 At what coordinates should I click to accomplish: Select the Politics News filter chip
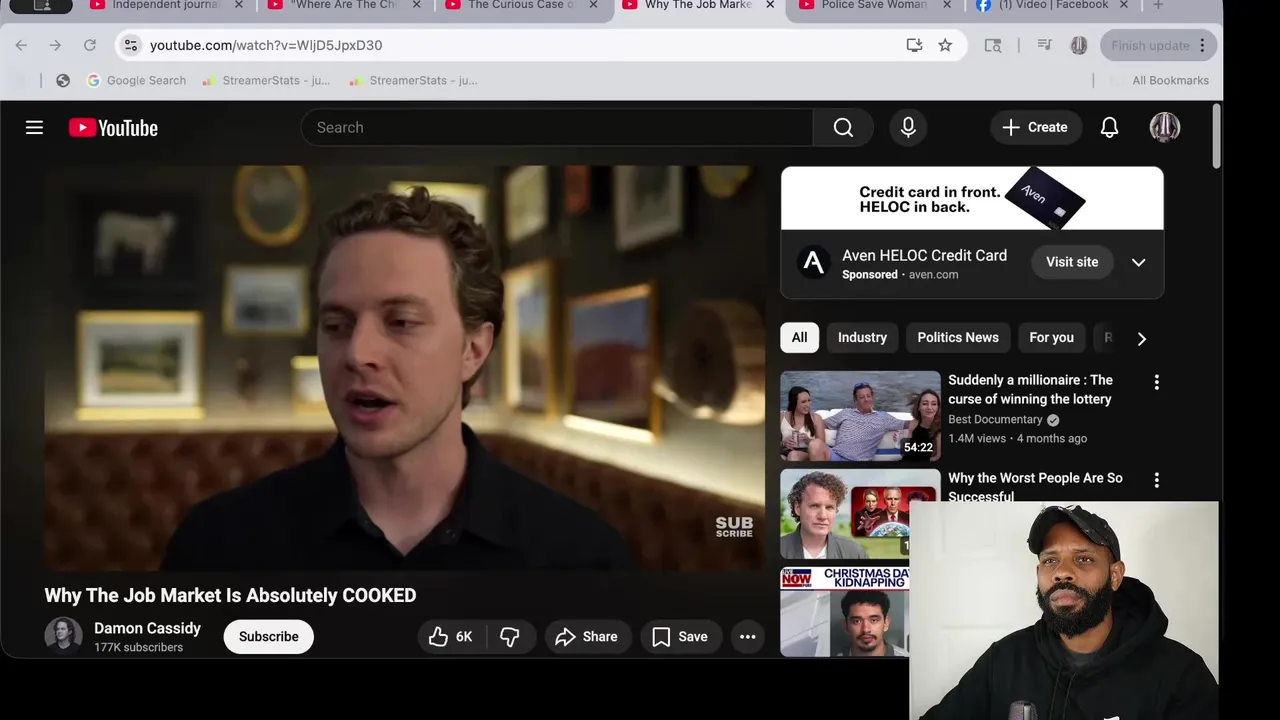tap(958, 337)
